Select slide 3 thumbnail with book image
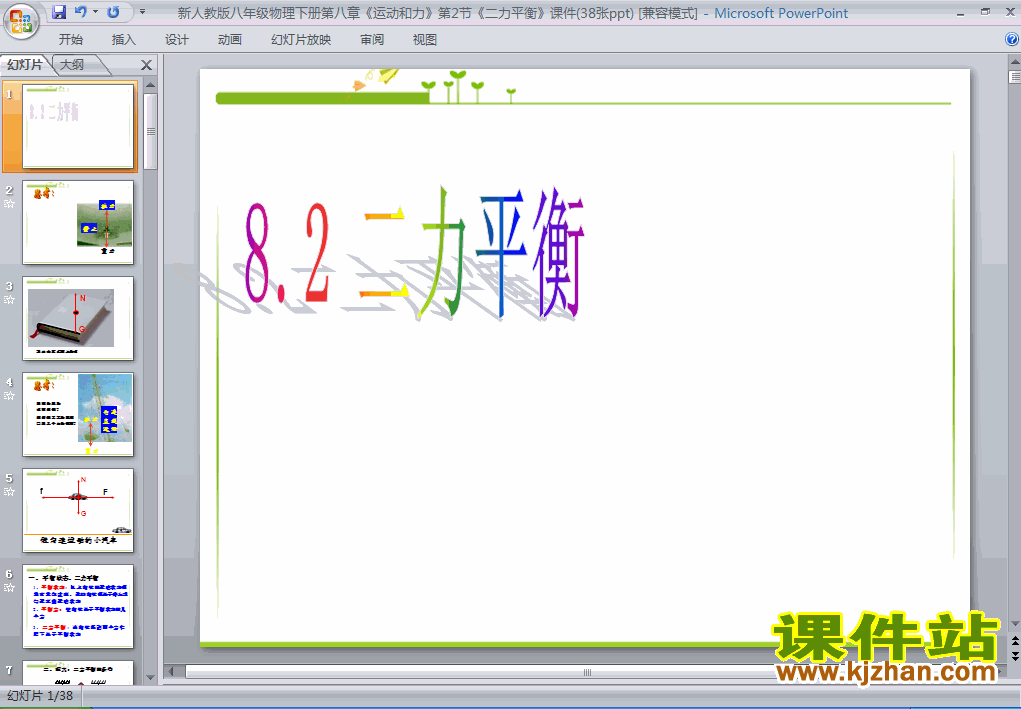 (x=78, y=318)
